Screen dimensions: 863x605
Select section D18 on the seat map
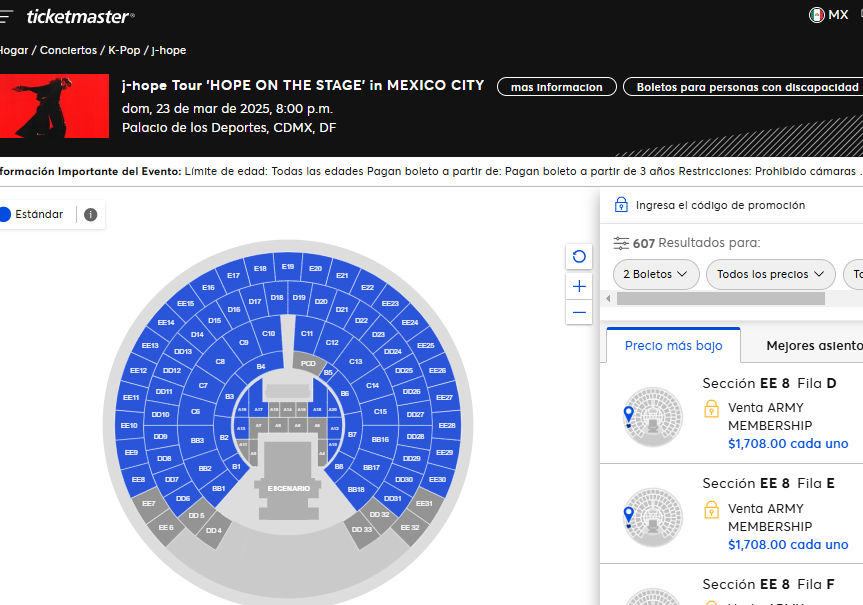point(277,298)
